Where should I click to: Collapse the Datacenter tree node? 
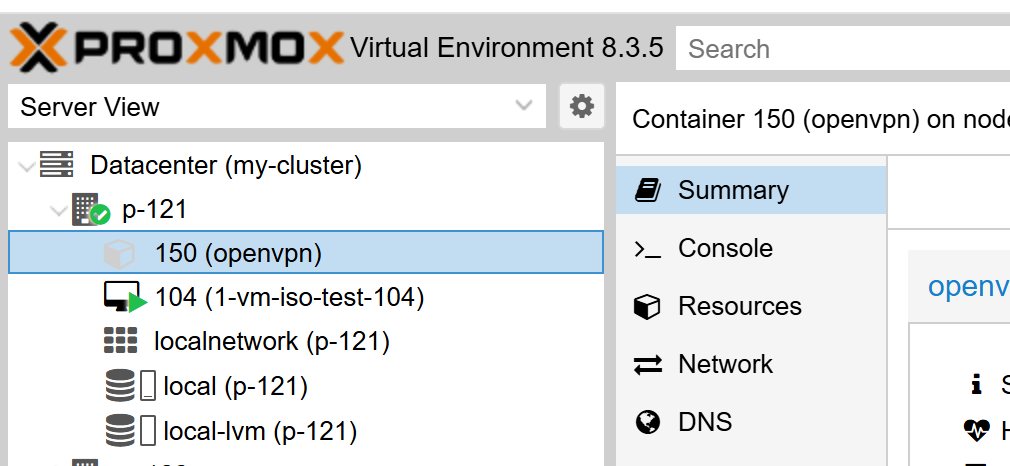27,166
